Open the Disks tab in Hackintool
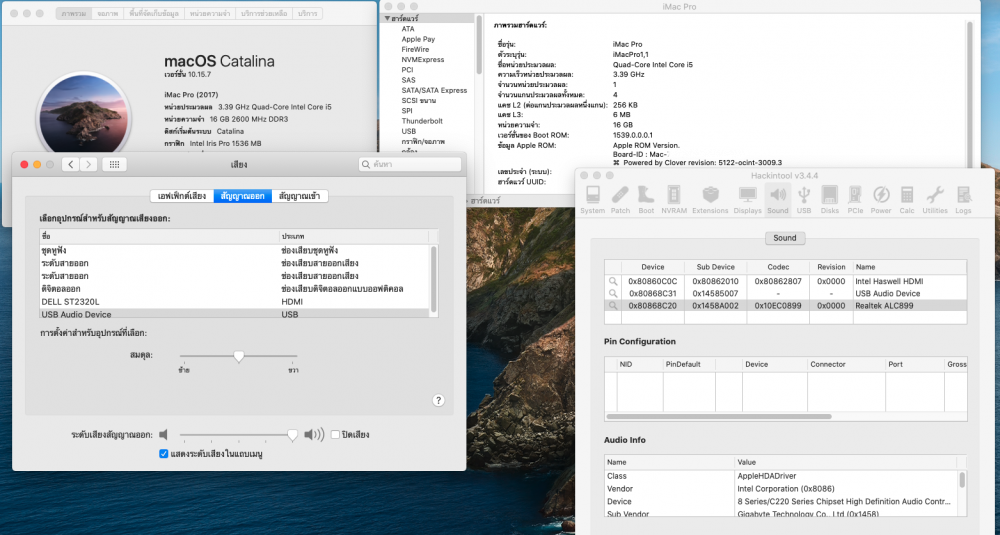 click(x=830, y=200)
